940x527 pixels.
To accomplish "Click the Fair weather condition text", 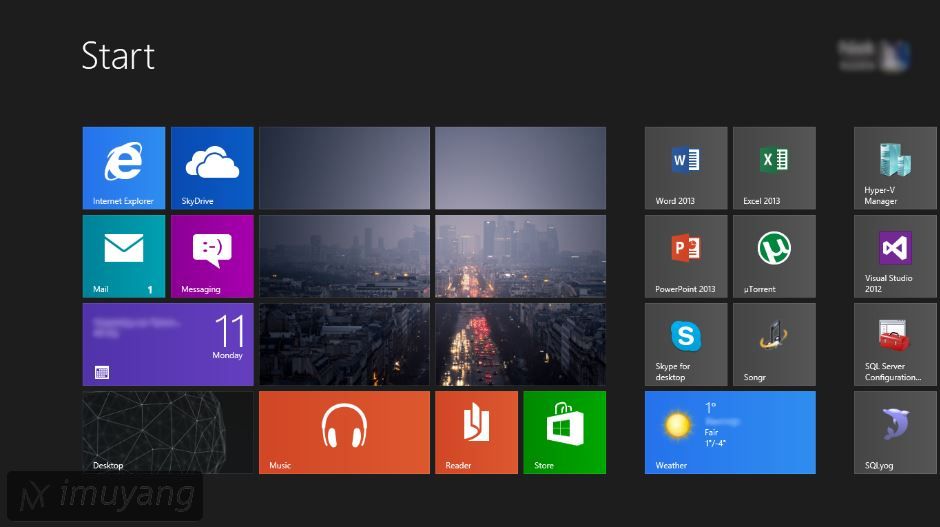I will click(711, 432).
